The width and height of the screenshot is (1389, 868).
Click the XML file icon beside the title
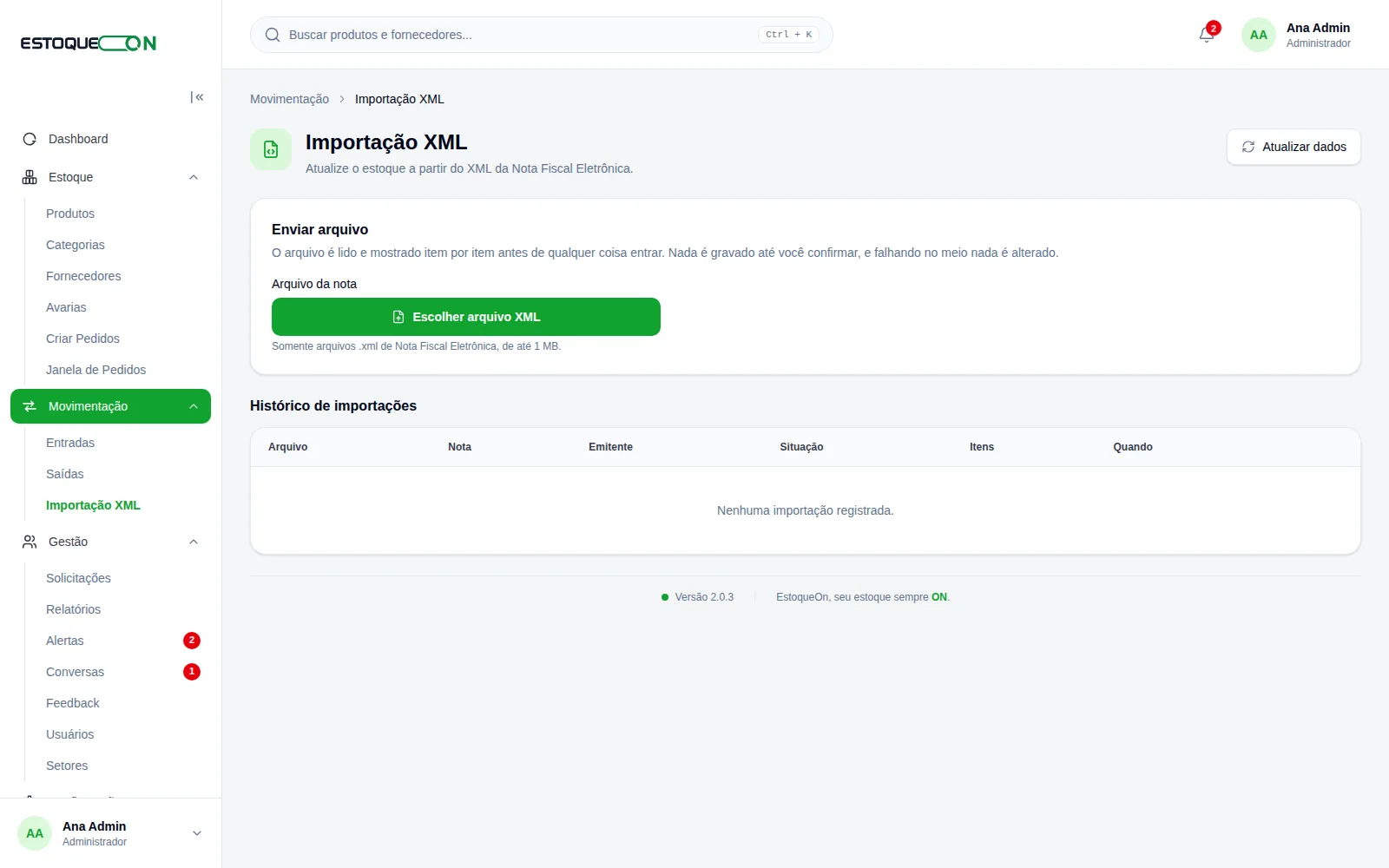click(x=271, y=149)
